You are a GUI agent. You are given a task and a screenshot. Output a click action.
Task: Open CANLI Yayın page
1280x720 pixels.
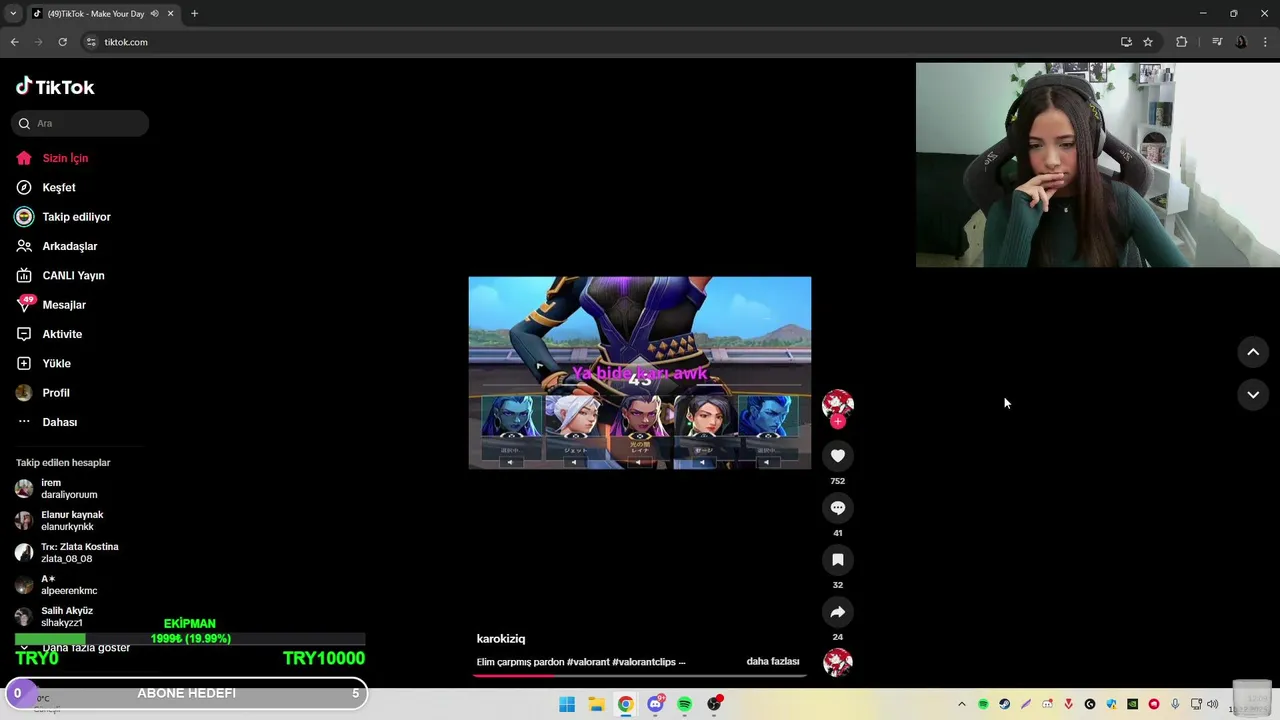coord(73,276)
